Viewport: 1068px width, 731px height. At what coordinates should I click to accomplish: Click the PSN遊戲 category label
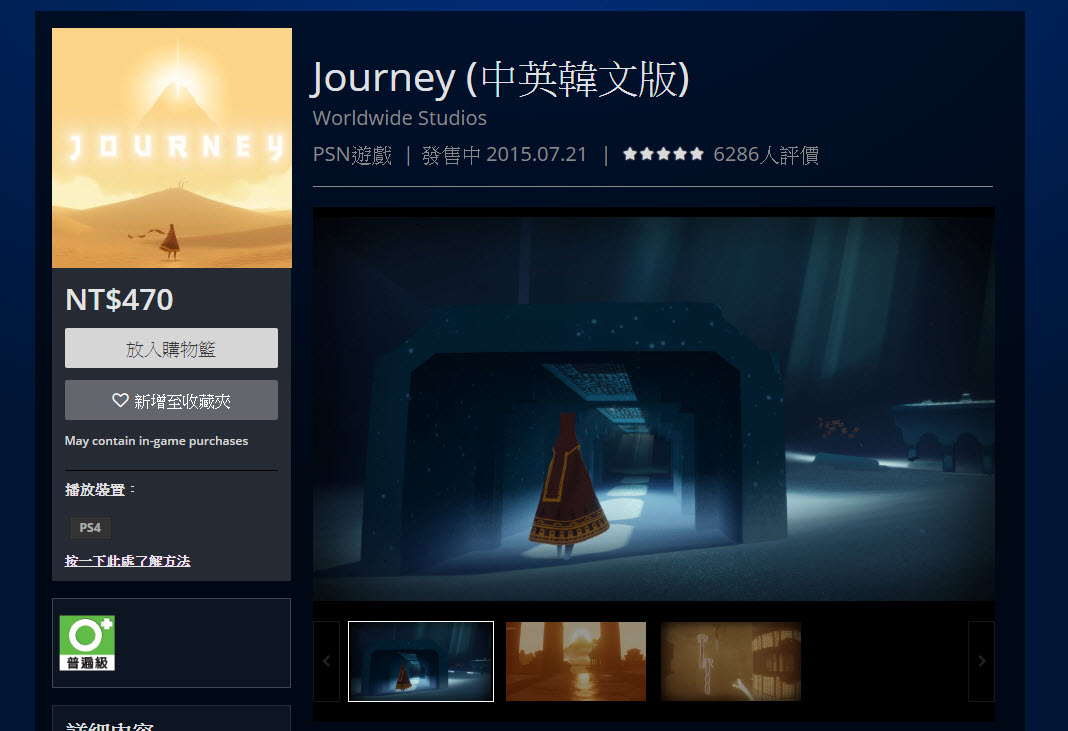pyautogui.click(x=352, y=155)
